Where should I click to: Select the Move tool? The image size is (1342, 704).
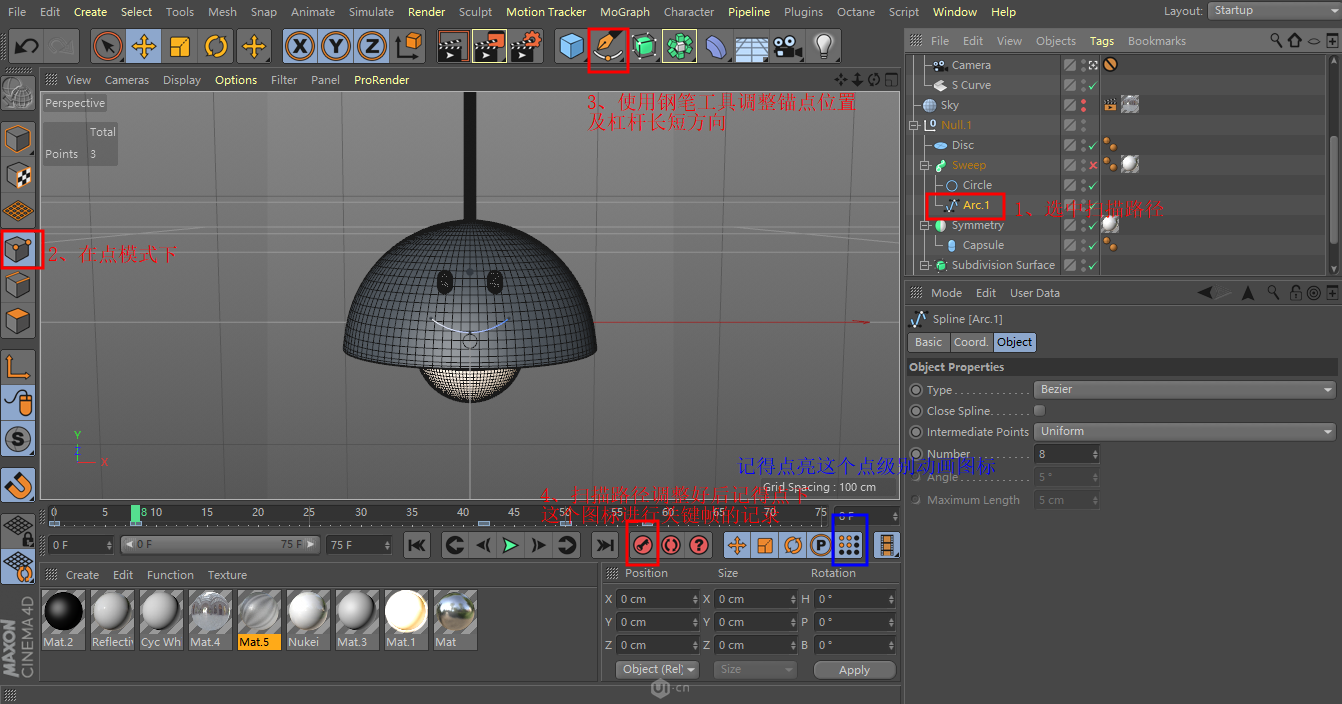144,47
